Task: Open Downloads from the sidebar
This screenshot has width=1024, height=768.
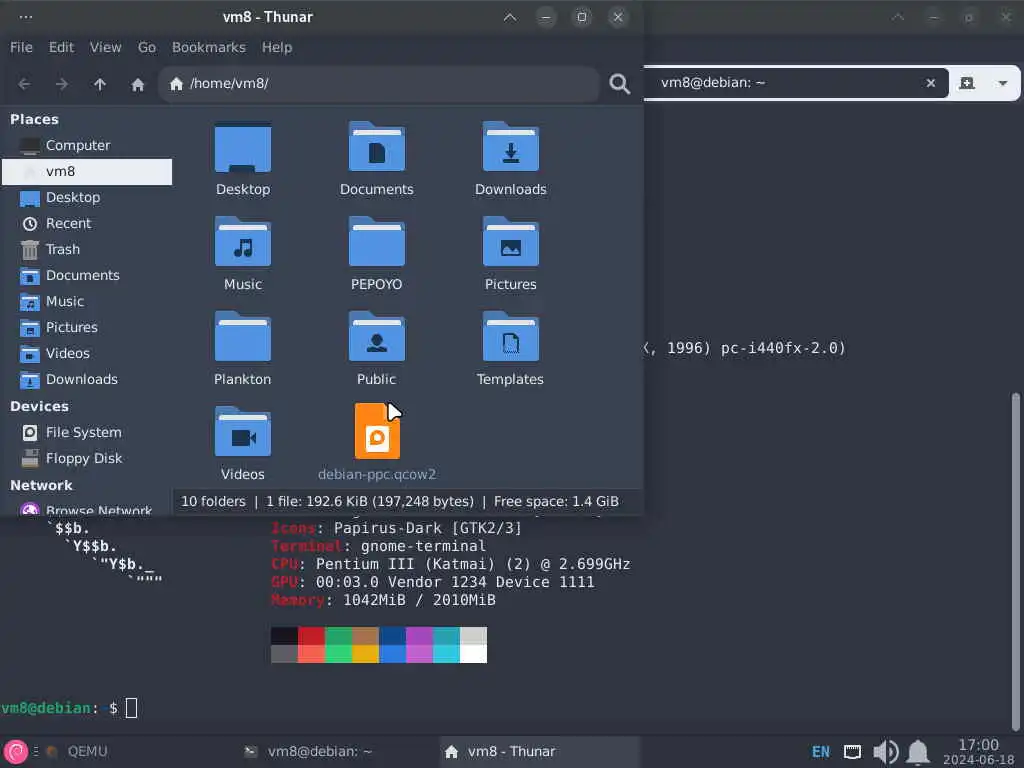Action: click(x=88, y=379)
